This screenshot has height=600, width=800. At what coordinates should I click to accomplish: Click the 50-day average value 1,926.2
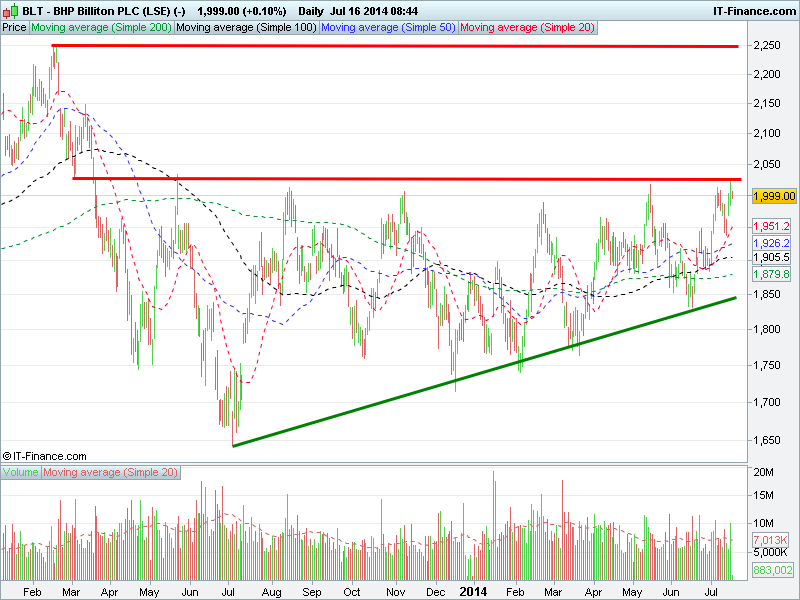[771, 243]
